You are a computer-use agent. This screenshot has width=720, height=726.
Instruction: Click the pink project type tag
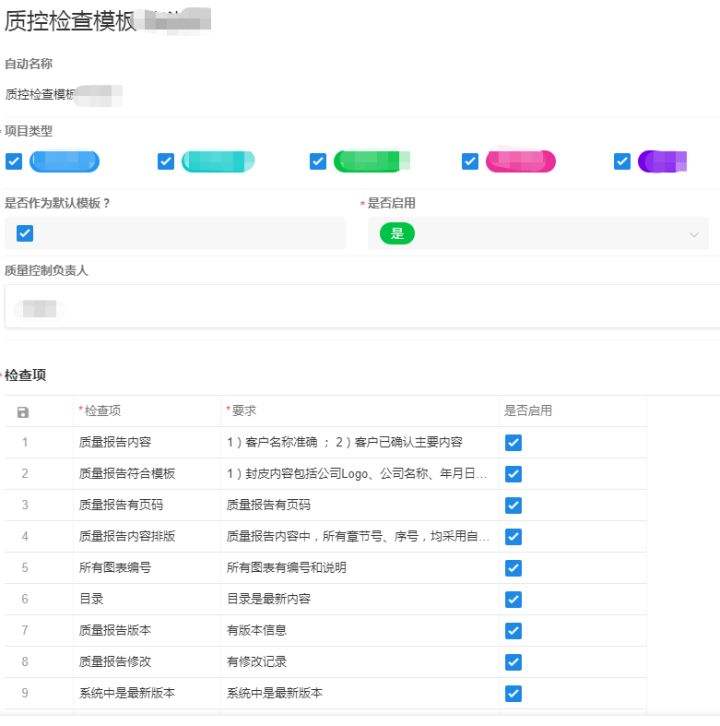pyautogui.click(x=520, y=161)
